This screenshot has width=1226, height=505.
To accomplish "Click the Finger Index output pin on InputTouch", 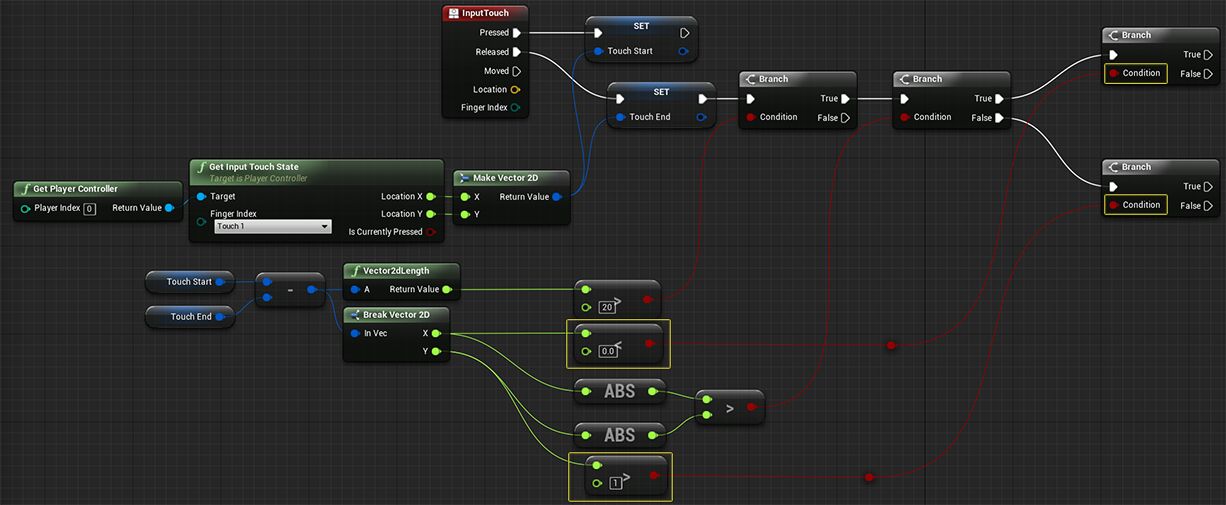I will (516, 108).
